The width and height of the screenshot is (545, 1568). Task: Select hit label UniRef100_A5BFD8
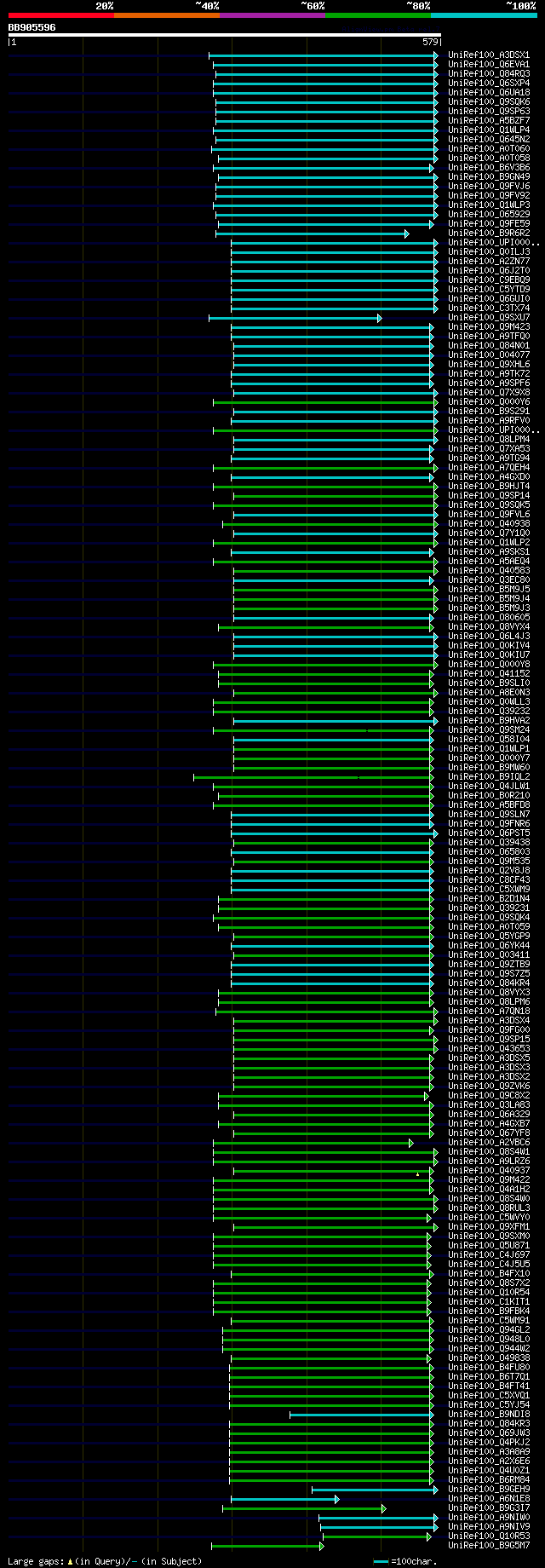[489, 804]
